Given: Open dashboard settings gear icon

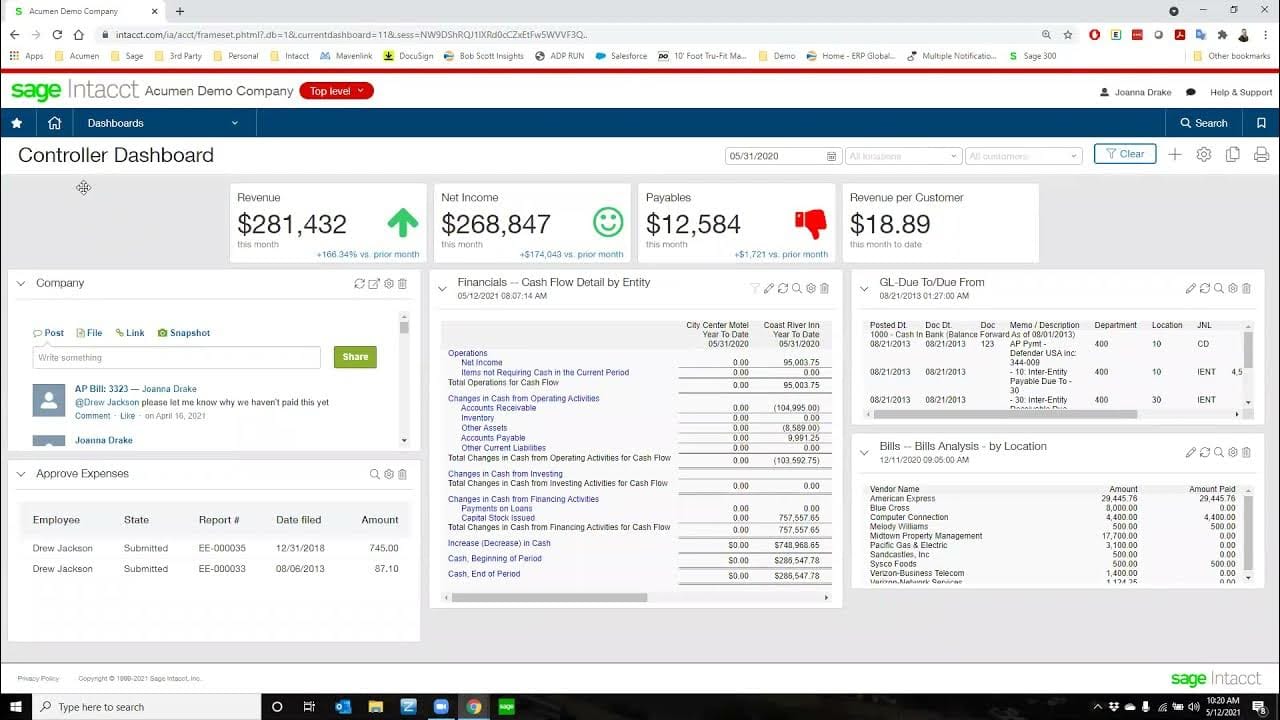Looking at the screenshot, I should [x=1204, y=155].
